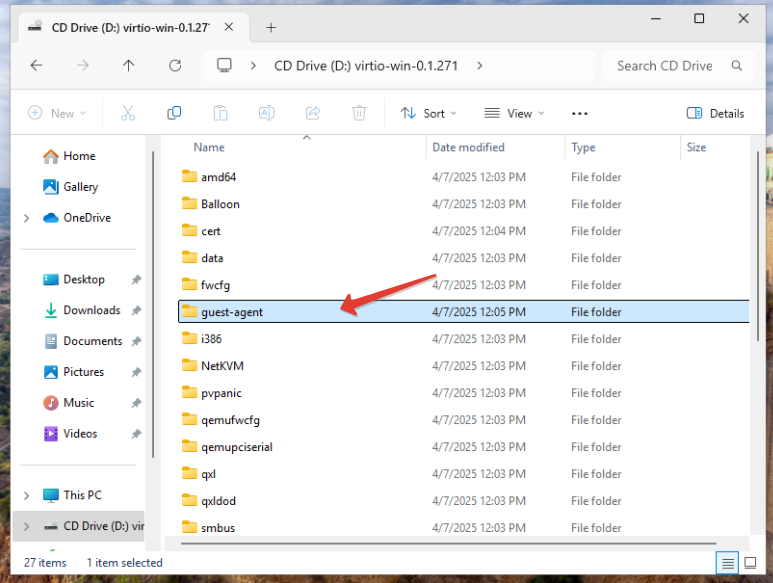Click chevron after CD Drive in address bar
Screen dimensions: 773x583
pyautogui.click(x=480, y=66)
